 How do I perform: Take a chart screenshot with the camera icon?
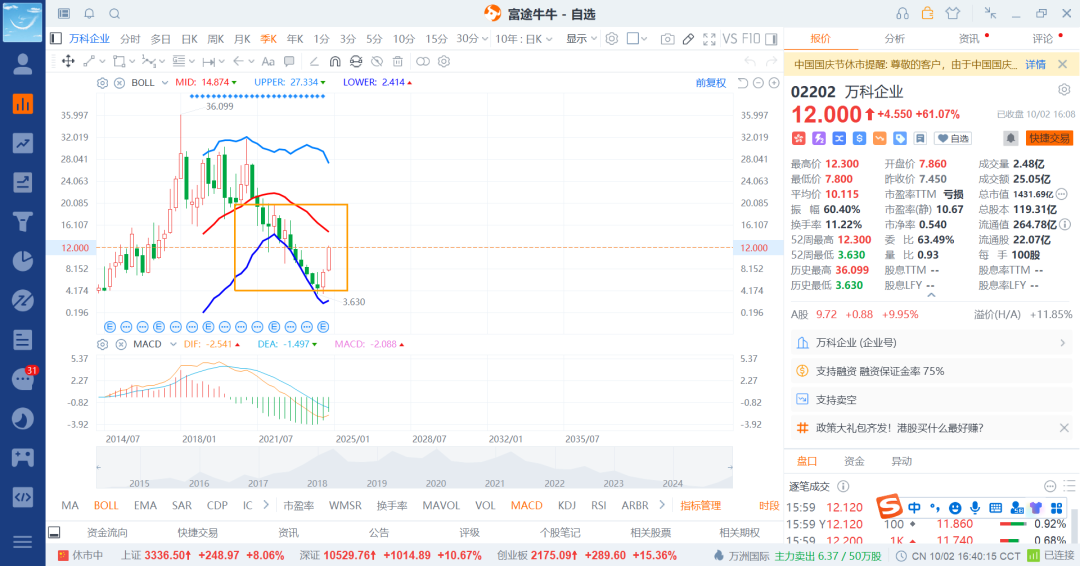coord(667,39)
